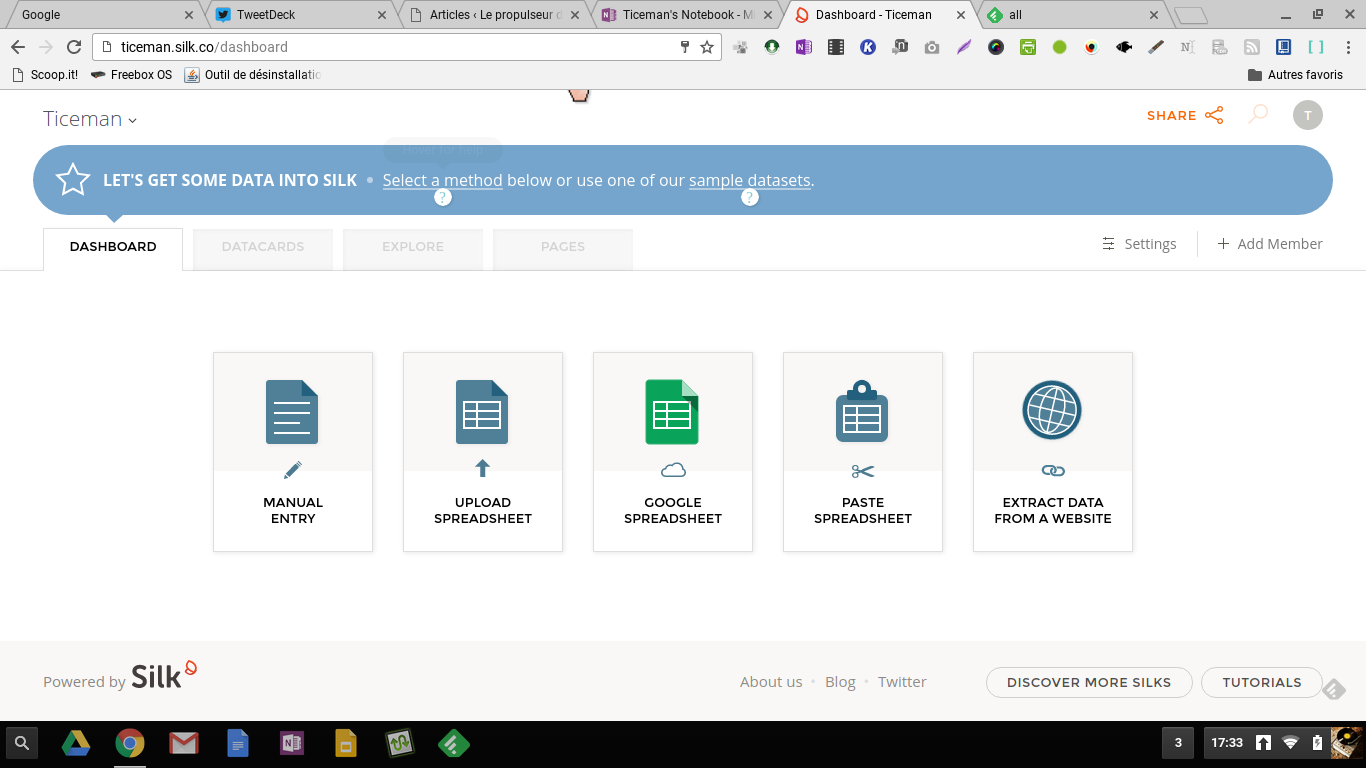1366x768 pixels.
Task: Go back with the browser back arrow
Action: (18, 47)
